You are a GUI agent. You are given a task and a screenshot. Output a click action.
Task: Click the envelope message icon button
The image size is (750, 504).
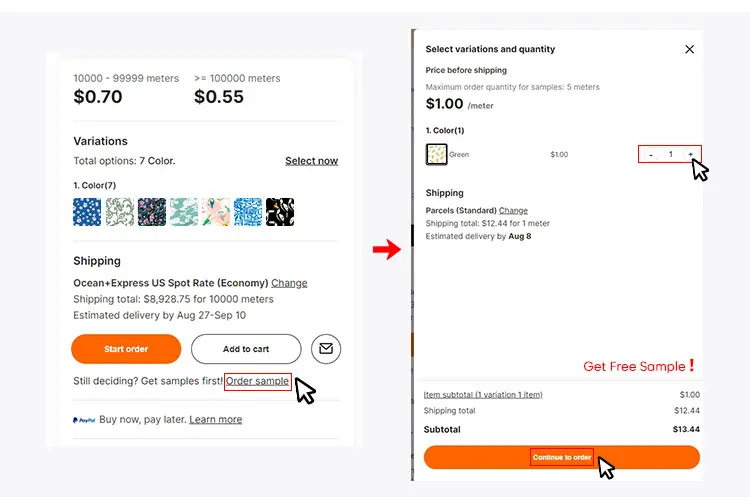pos(326,349)
